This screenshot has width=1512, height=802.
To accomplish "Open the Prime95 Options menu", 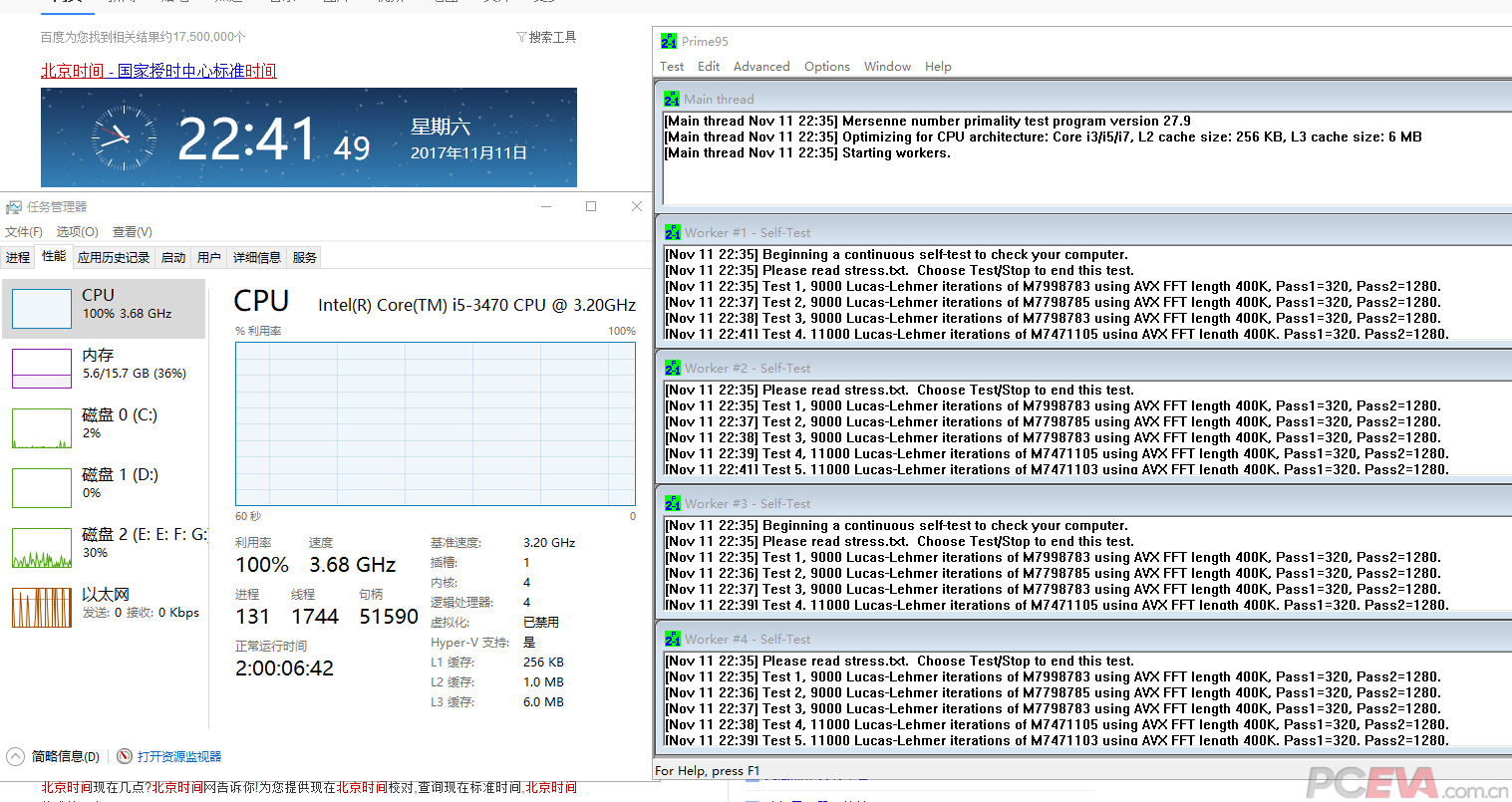I will [x=827, y=67].
